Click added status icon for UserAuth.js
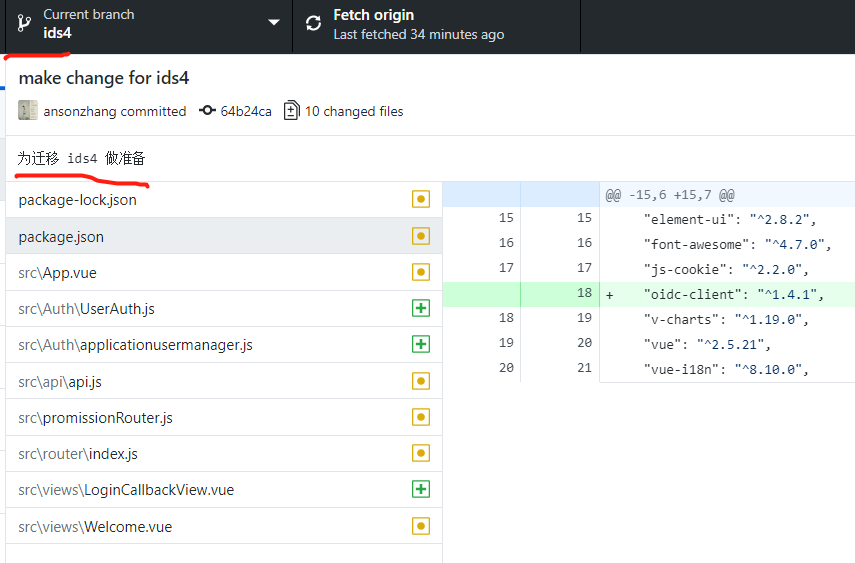 420,308
